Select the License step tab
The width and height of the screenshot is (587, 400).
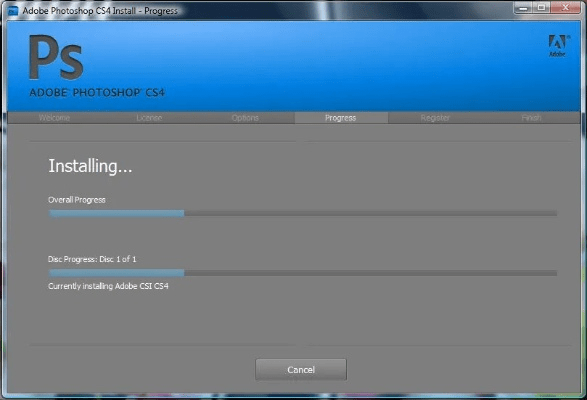[149, 118]
